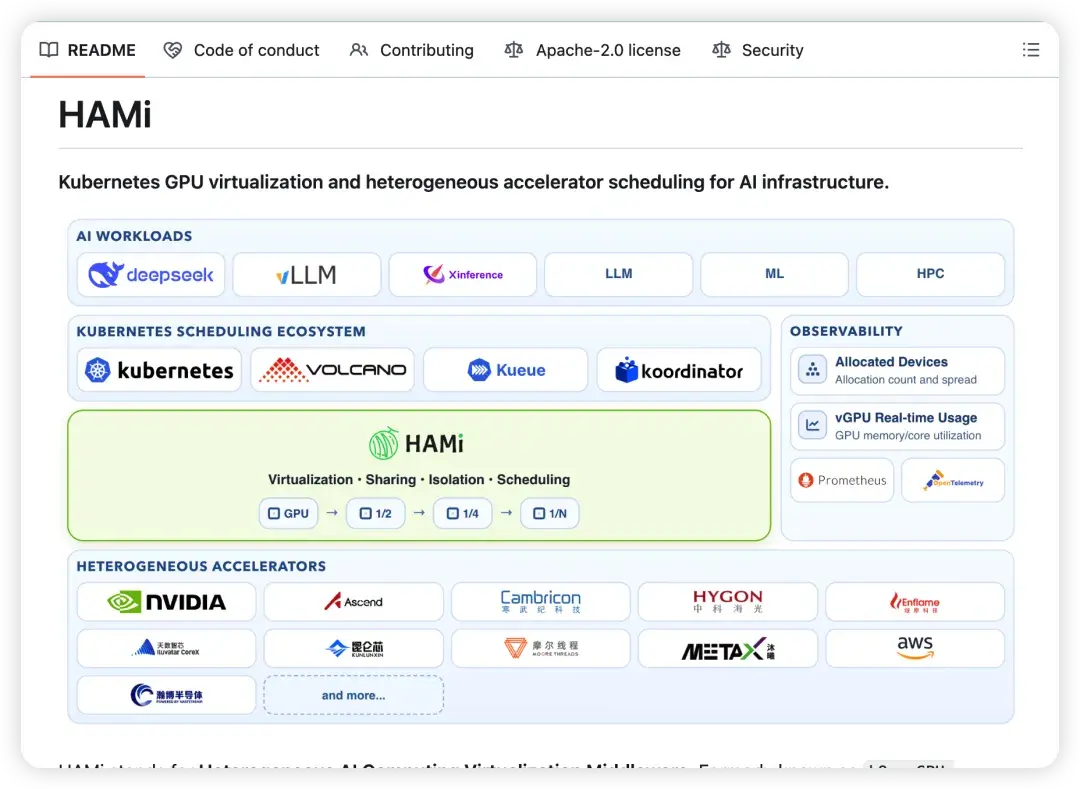
Task: Click the deepseek logo card
Action: [151, 275]
